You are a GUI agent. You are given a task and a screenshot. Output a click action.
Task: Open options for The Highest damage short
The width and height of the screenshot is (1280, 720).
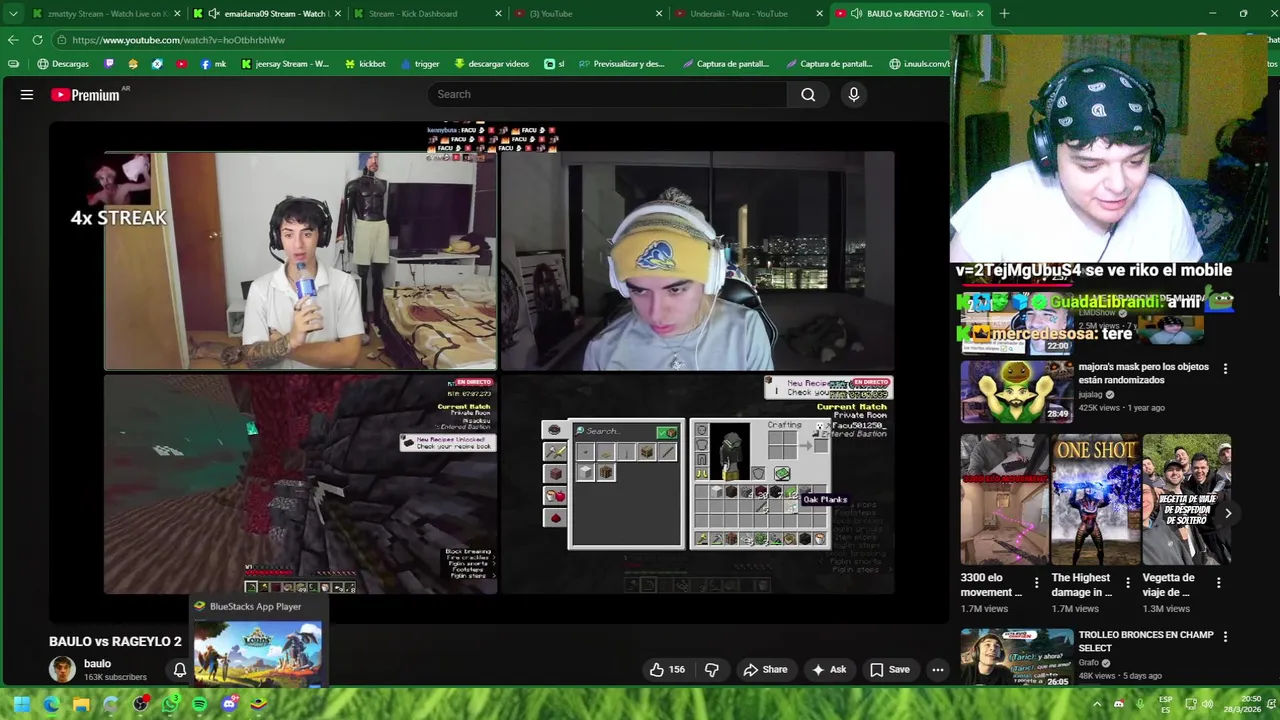(x=1127, y=582)
